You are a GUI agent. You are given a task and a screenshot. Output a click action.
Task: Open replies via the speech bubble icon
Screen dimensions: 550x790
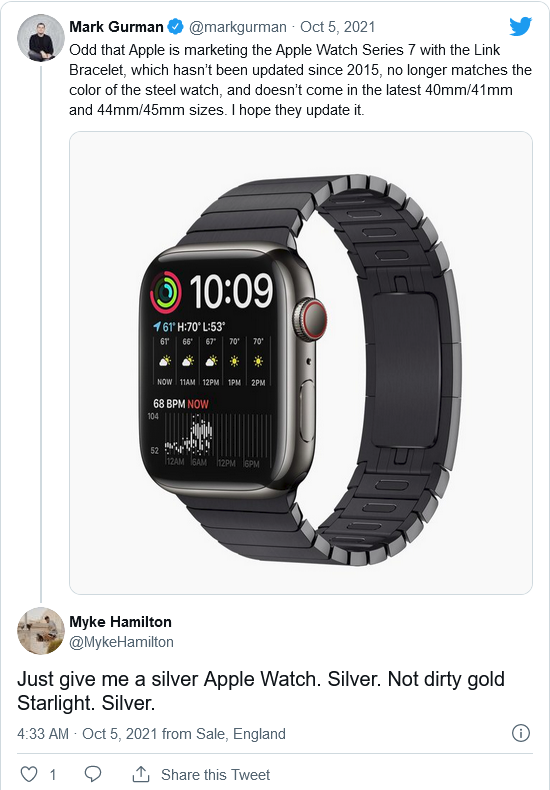pos(93,774)
